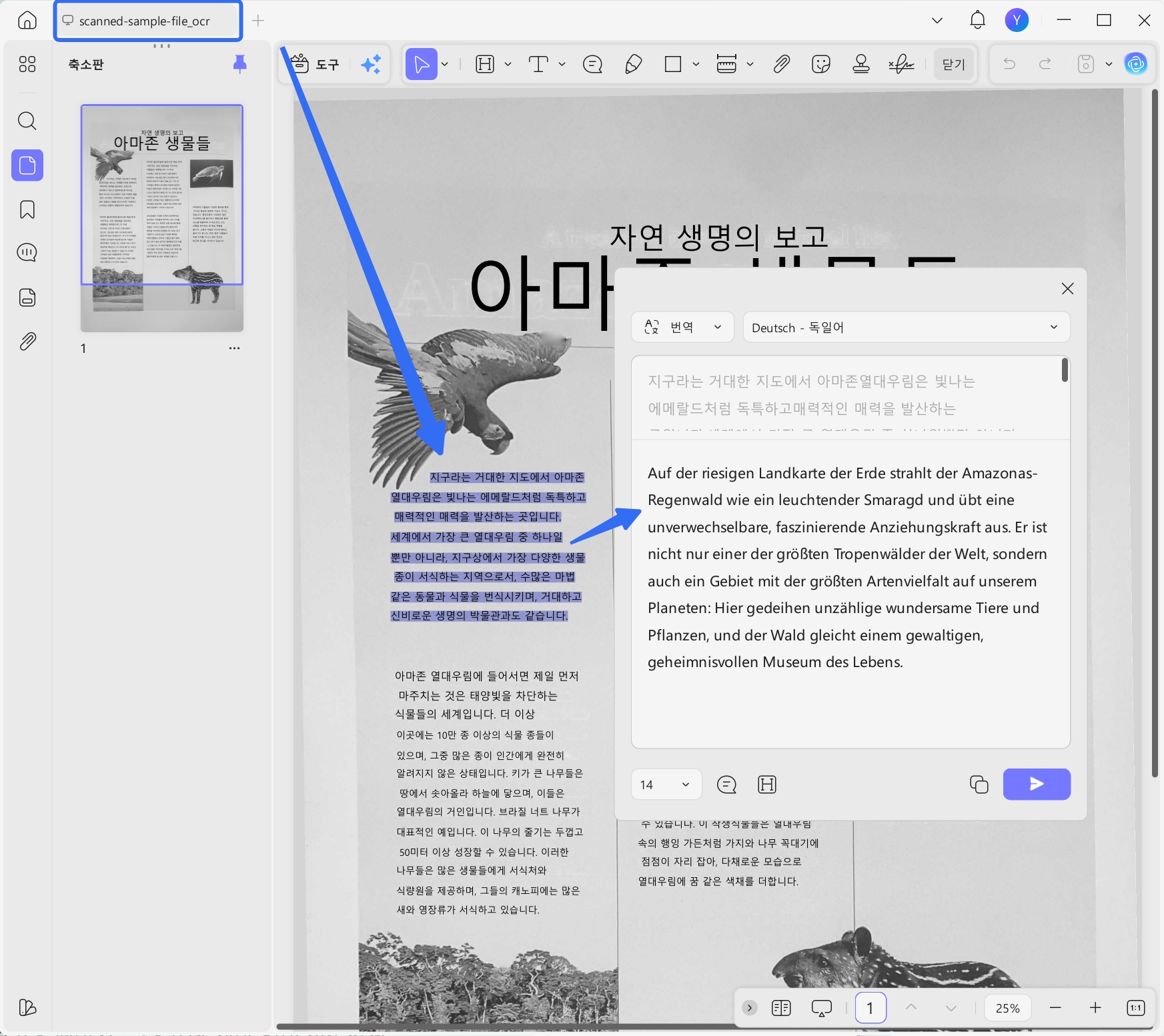This screenshot has height=1036, width=1164.
Task: Undo the last action
Action: (1009, 64)
